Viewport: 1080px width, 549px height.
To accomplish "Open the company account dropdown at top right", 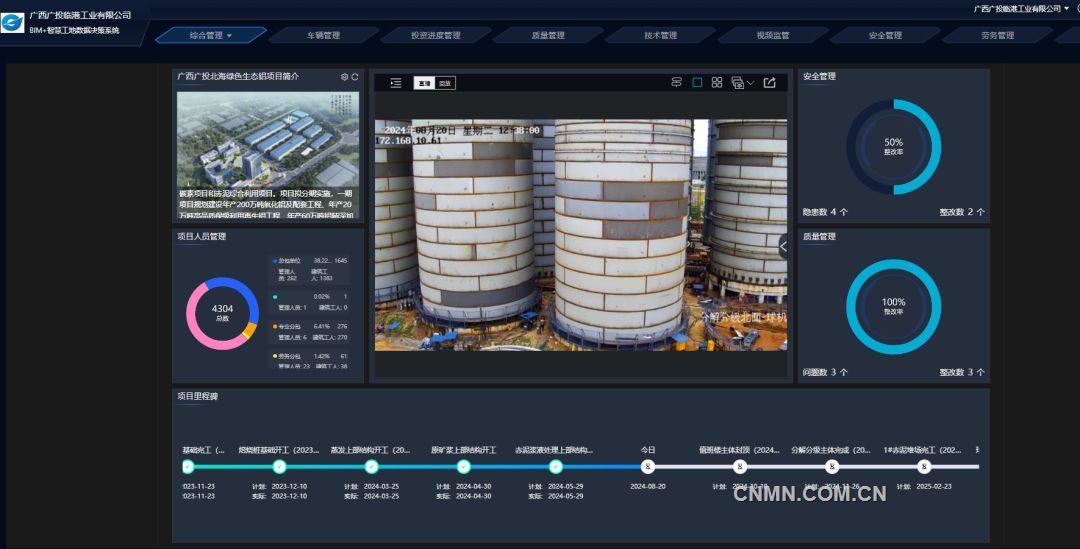I will [1020, 8].
